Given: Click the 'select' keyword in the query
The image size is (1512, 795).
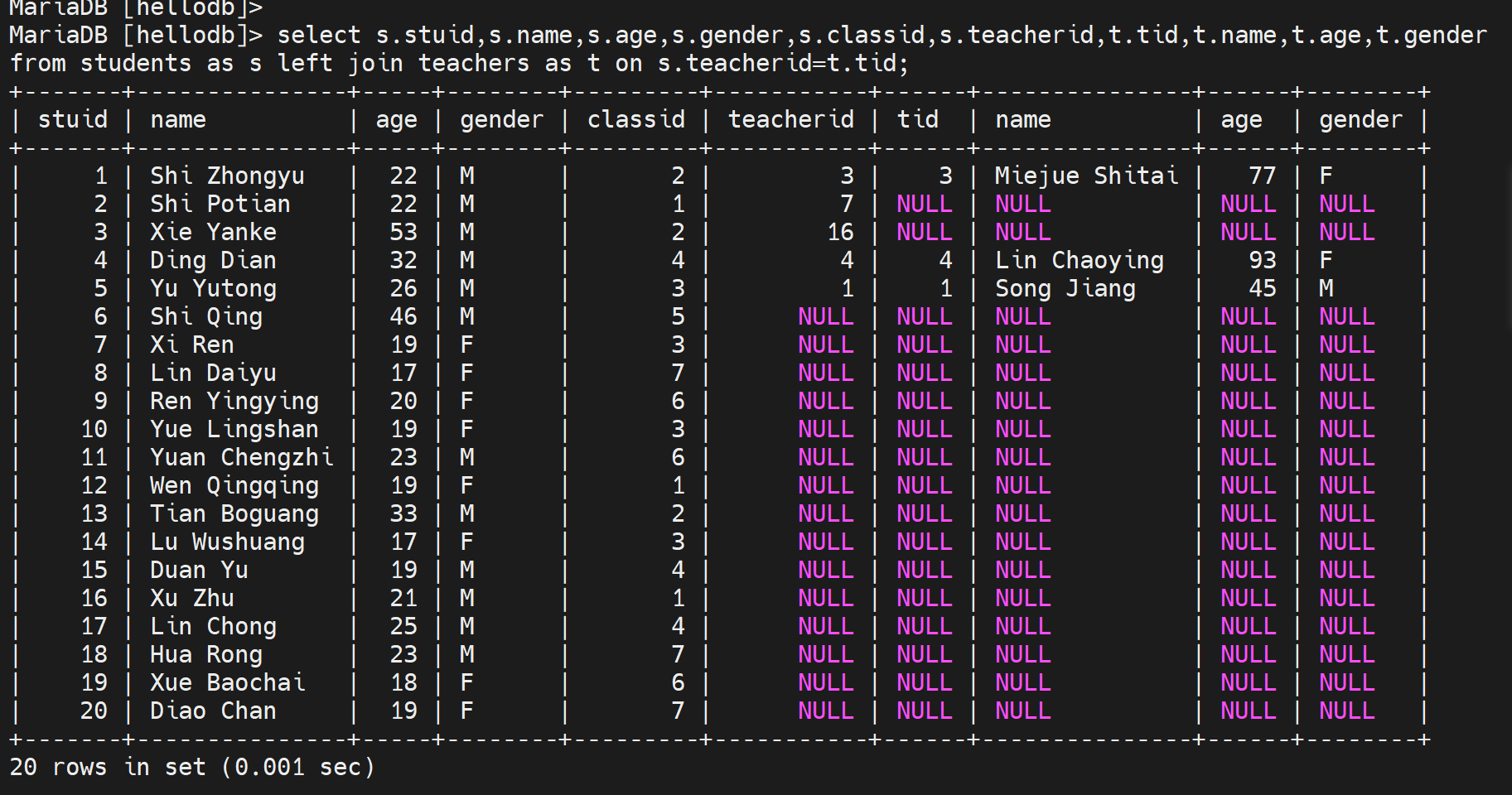Looking at the screenshot, I should (319, 36).
